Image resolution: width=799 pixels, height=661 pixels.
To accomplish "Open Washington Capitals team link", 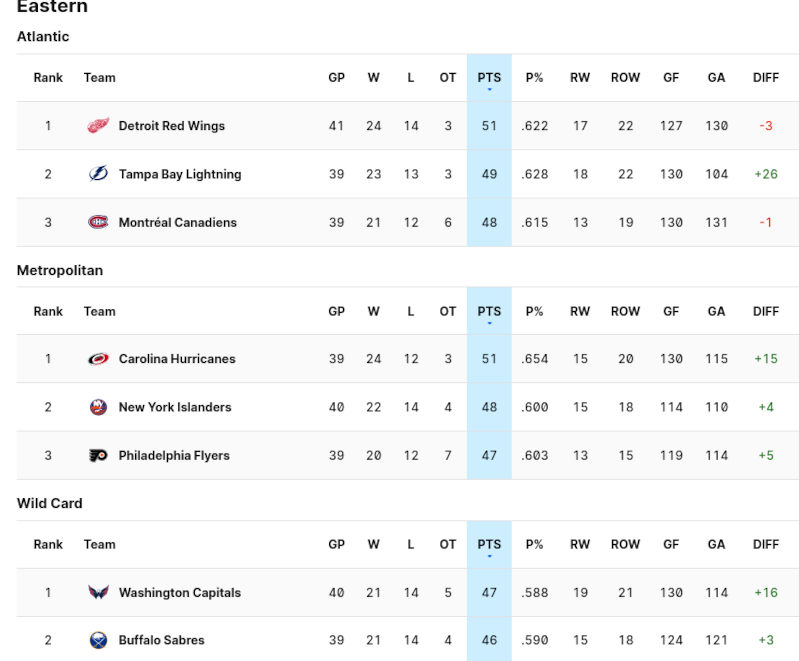I will [180, 593].
